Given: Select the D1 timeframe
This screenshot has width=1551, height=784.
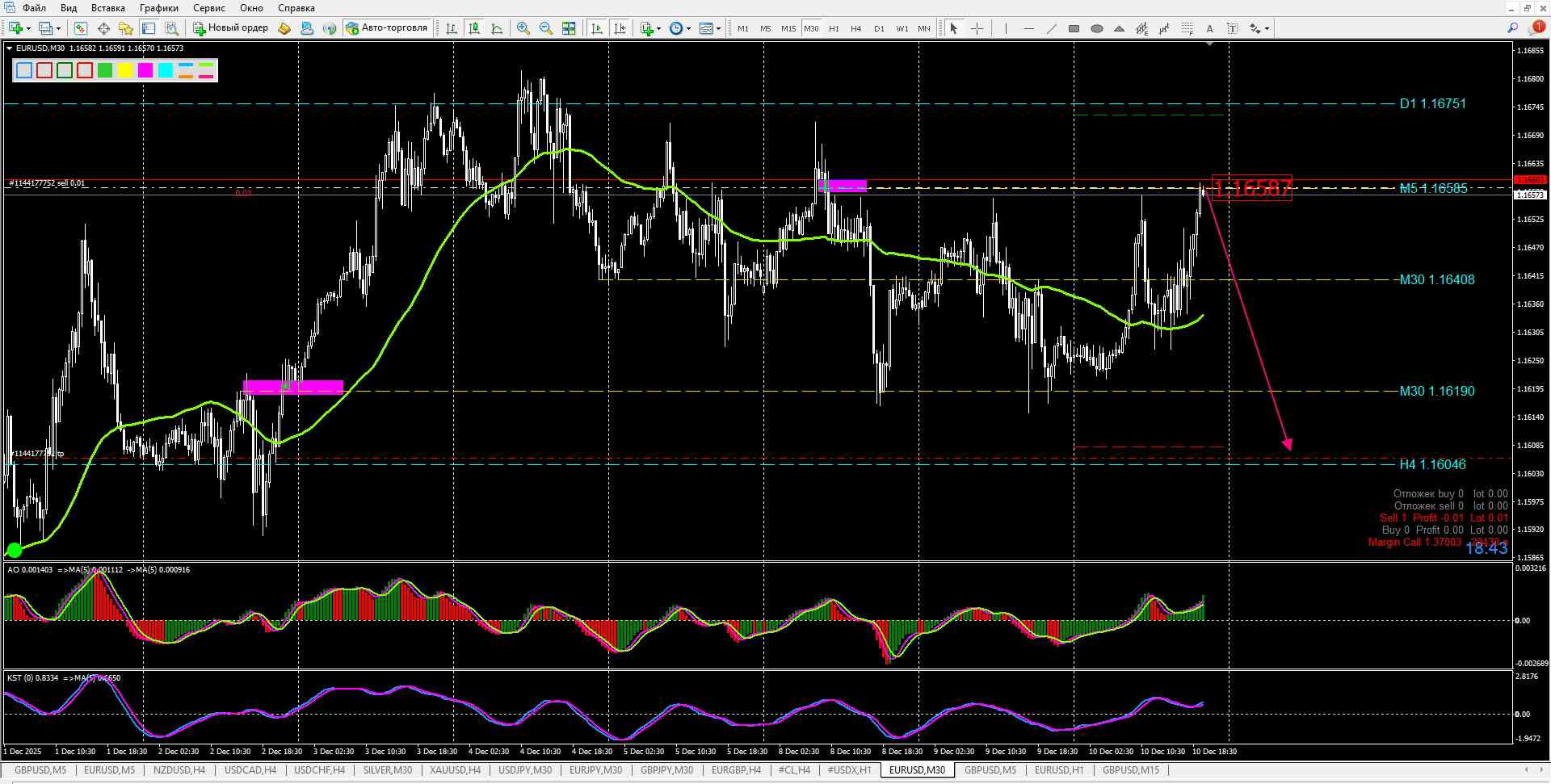Looking at the screenshot, I should tap(879, 28).
